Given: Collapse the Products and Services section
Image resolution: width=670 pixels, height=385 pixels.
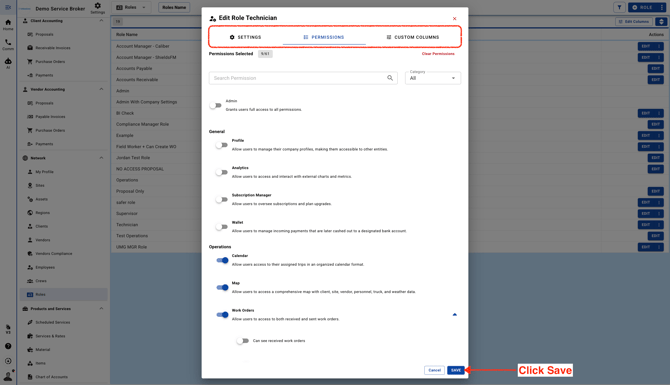Looking at the screenshot, I should 101,309.
